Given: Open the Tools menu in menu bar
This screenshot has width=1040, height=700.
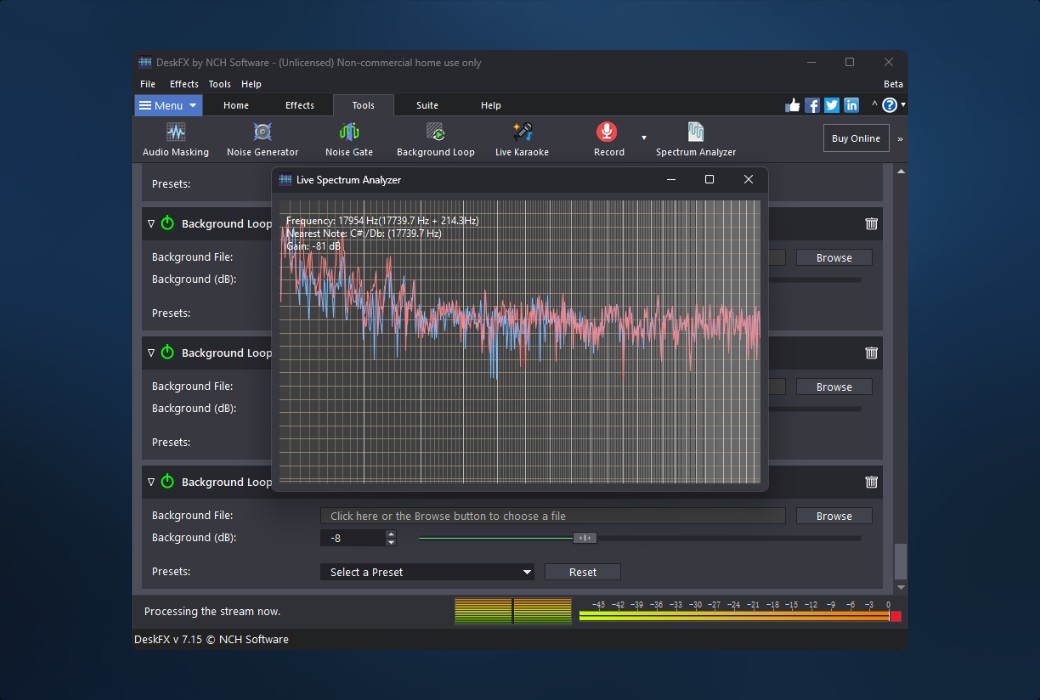Looking at the screenshot, I should click(219, 84).
